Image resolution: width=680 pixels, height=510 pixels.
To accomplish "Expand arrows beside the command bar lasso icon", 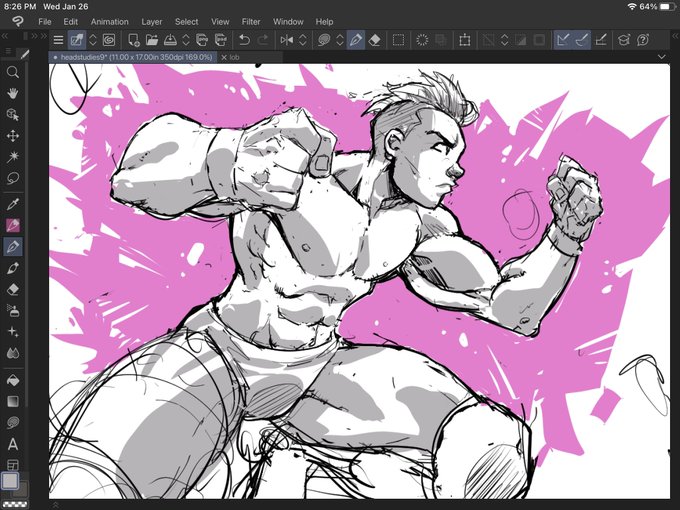I will pyautogui.click(x=340, y=40).
